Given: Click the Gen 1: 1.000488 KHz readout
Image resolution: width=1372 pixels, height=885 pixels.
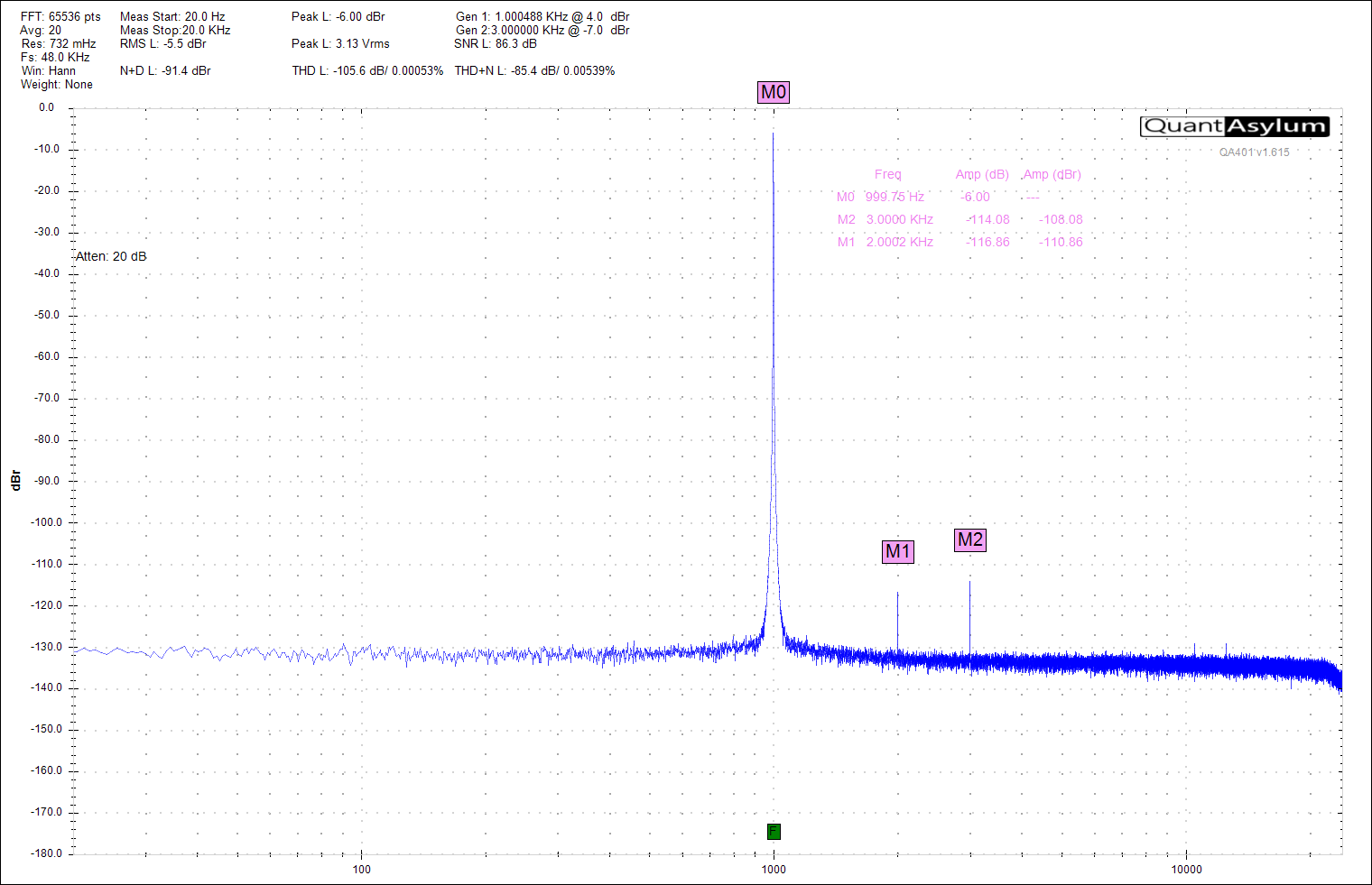Looking at the screenshot, I should 542,17.
